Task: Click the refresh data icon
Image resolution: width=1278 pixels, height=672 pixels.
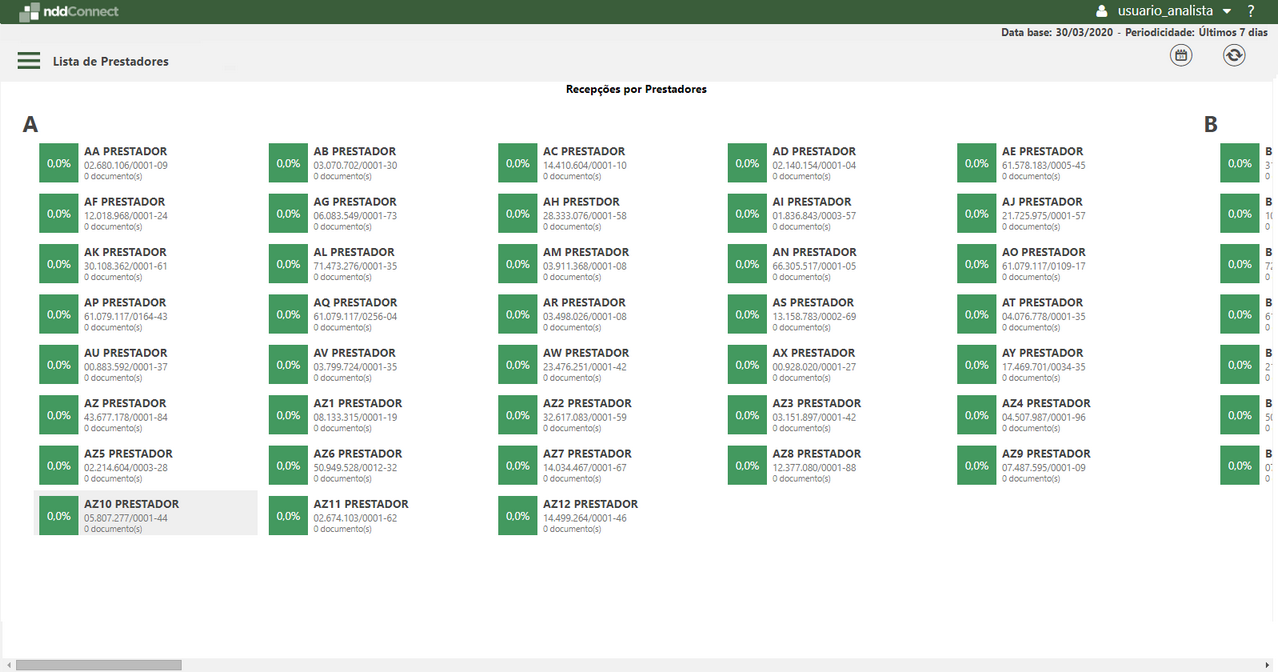Action: [1233, 55]
